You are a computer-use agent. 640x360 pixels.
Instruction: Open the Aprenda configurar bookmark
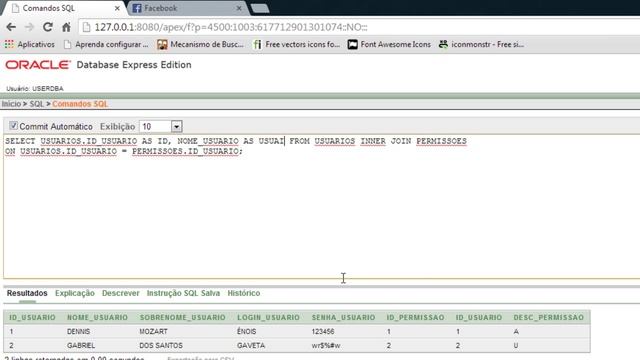(106, 44)
